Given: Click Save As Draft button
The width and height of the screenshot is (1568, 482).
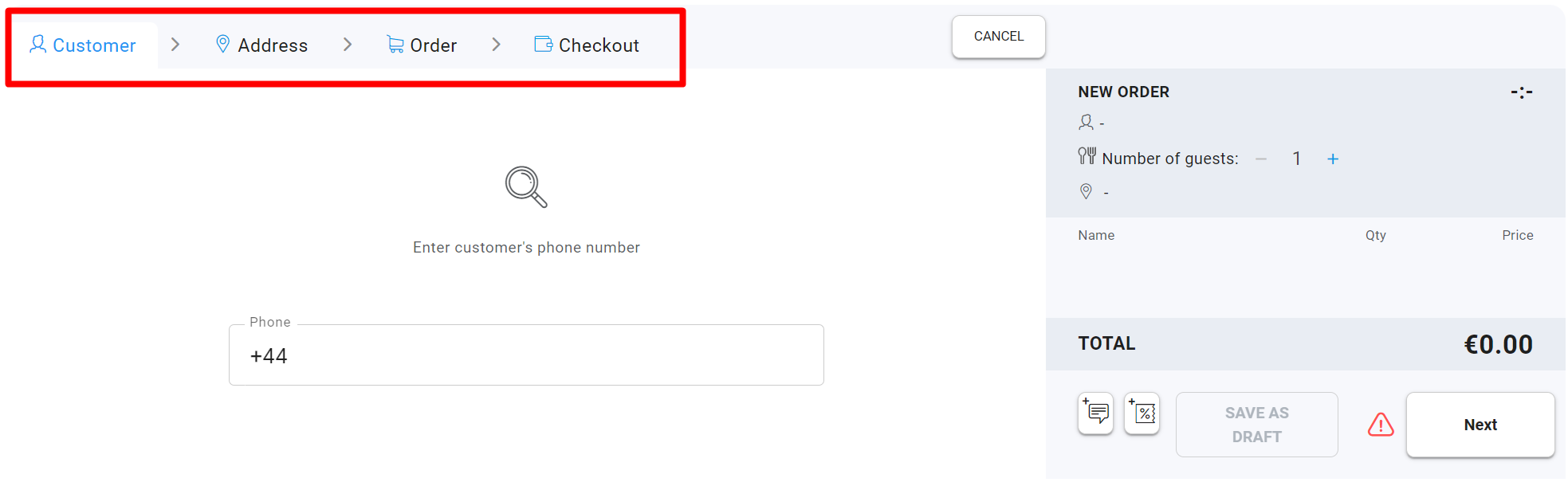Looking at the screenshot, I should [1257, 425].
